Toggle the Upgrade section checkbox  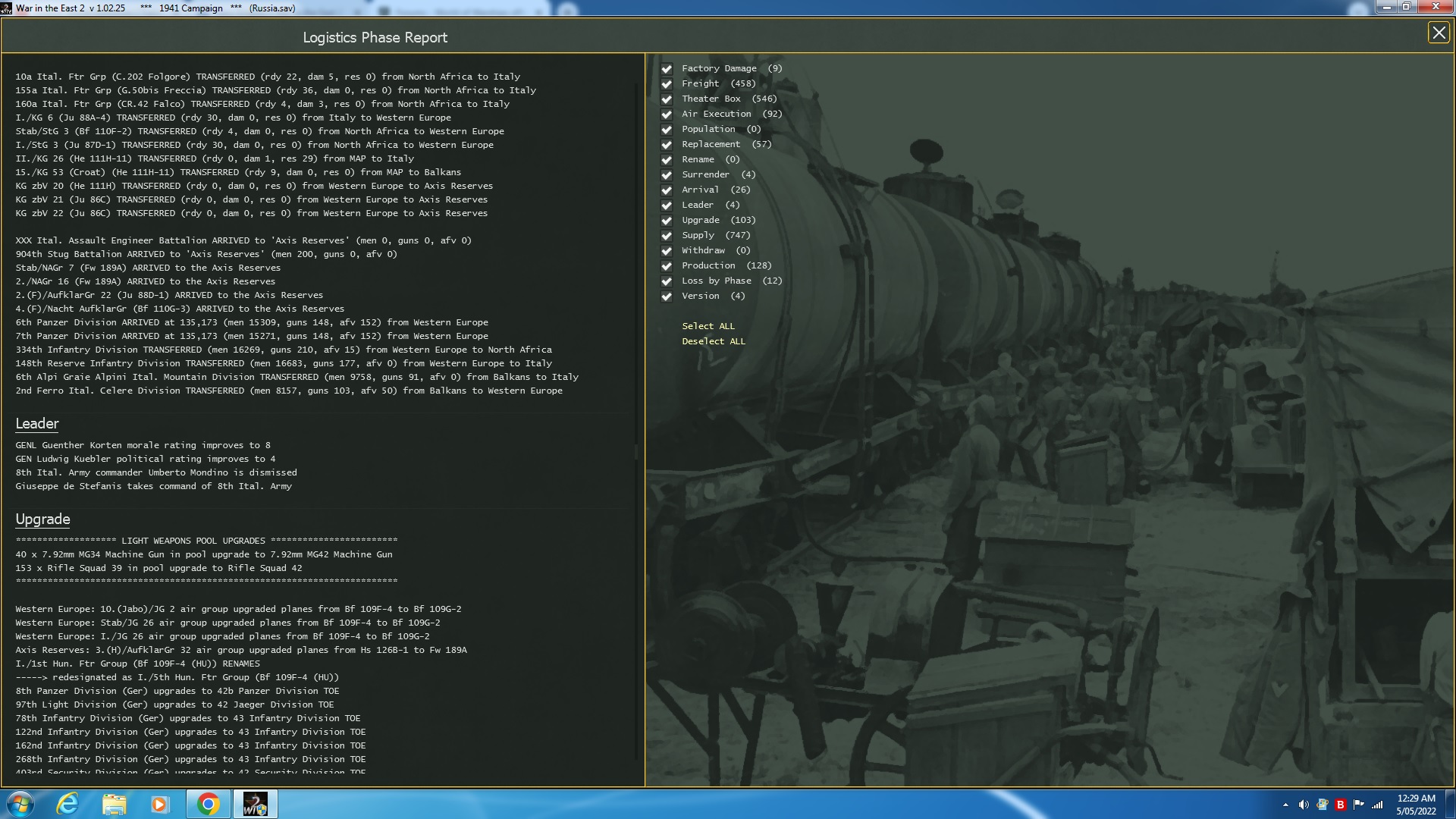667,221
